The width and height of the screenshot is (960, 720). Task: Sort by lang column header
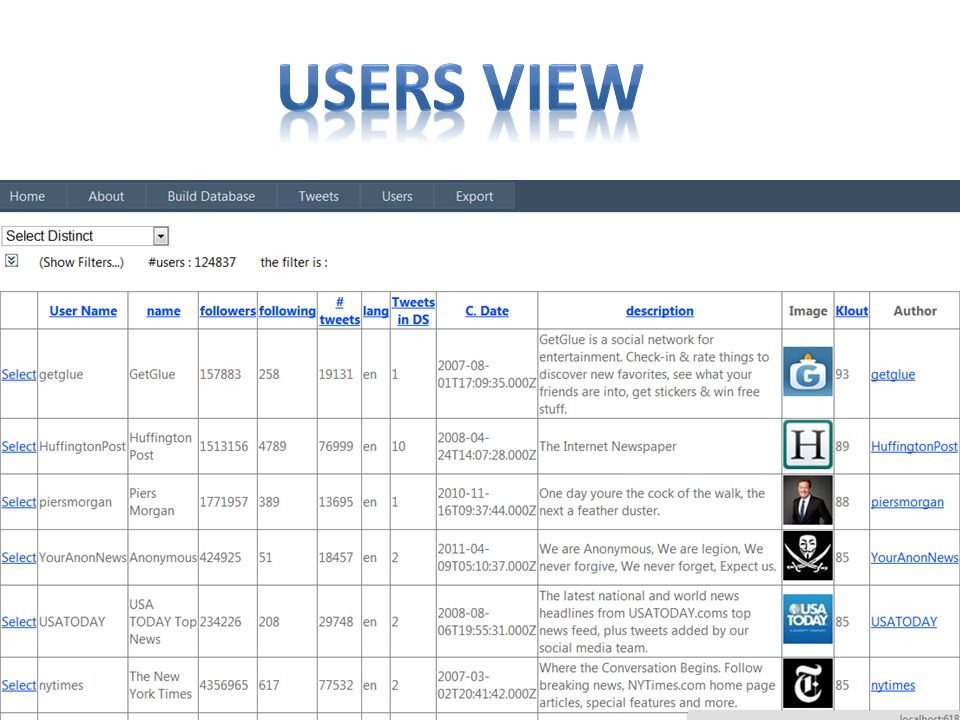coord(376,311)
